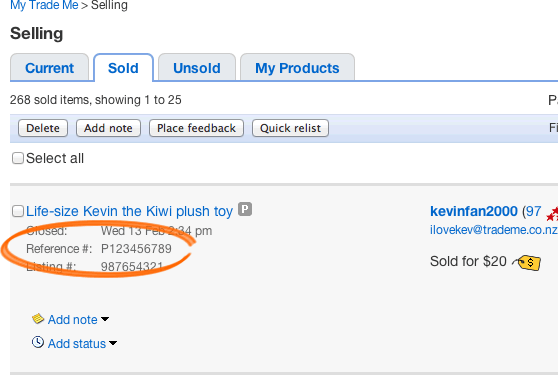Click the yellow price tag icon
The image size is (558, 375).
527,263
